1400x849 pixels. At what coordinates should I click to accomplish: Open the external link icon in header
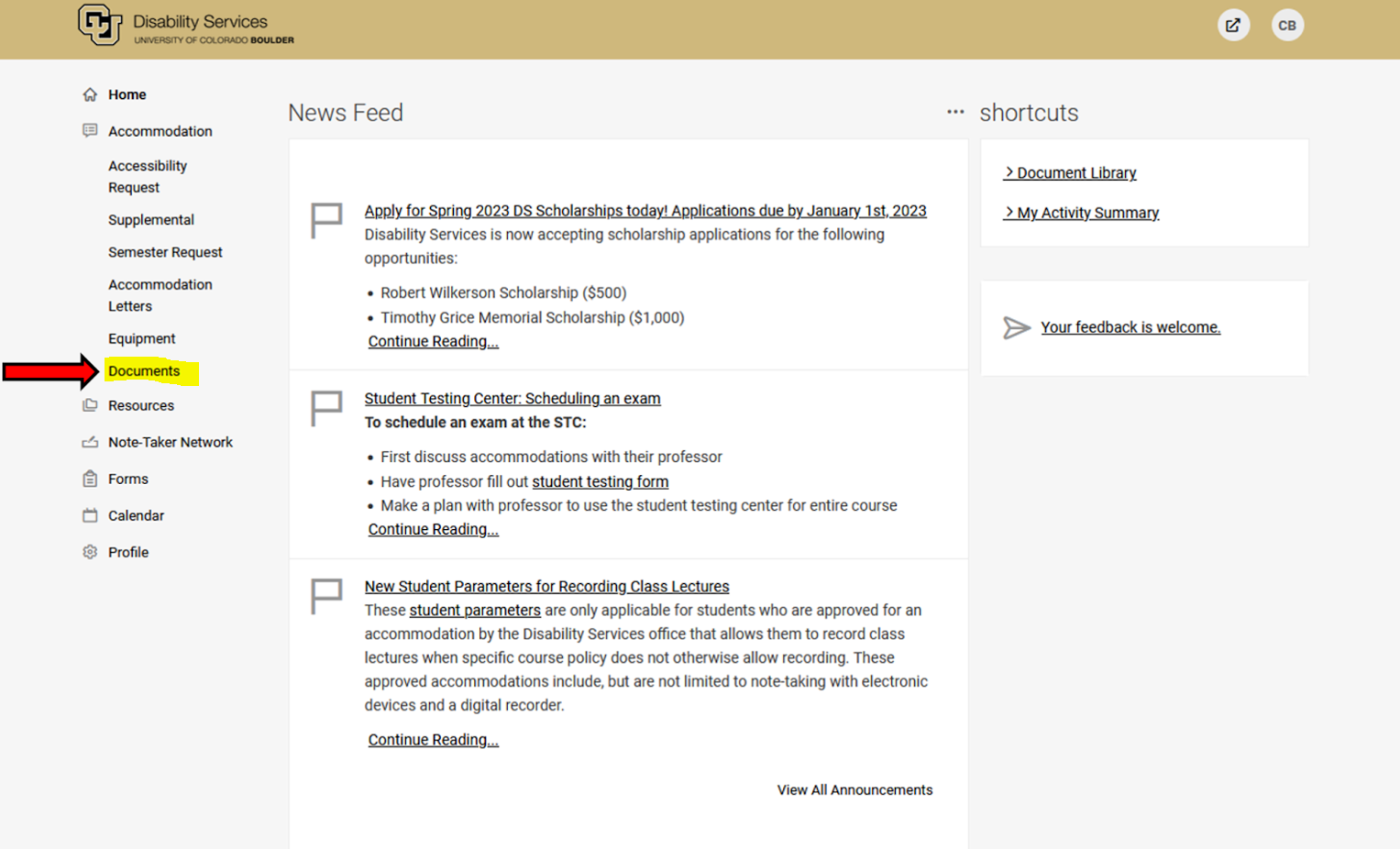[x=1233, y=26]
